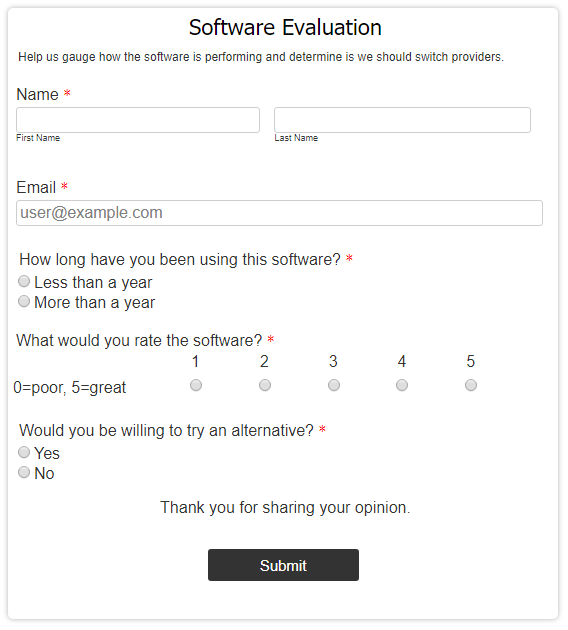Click the 'Software Evaluation' heading
The image size is (568, 630).
285,28
